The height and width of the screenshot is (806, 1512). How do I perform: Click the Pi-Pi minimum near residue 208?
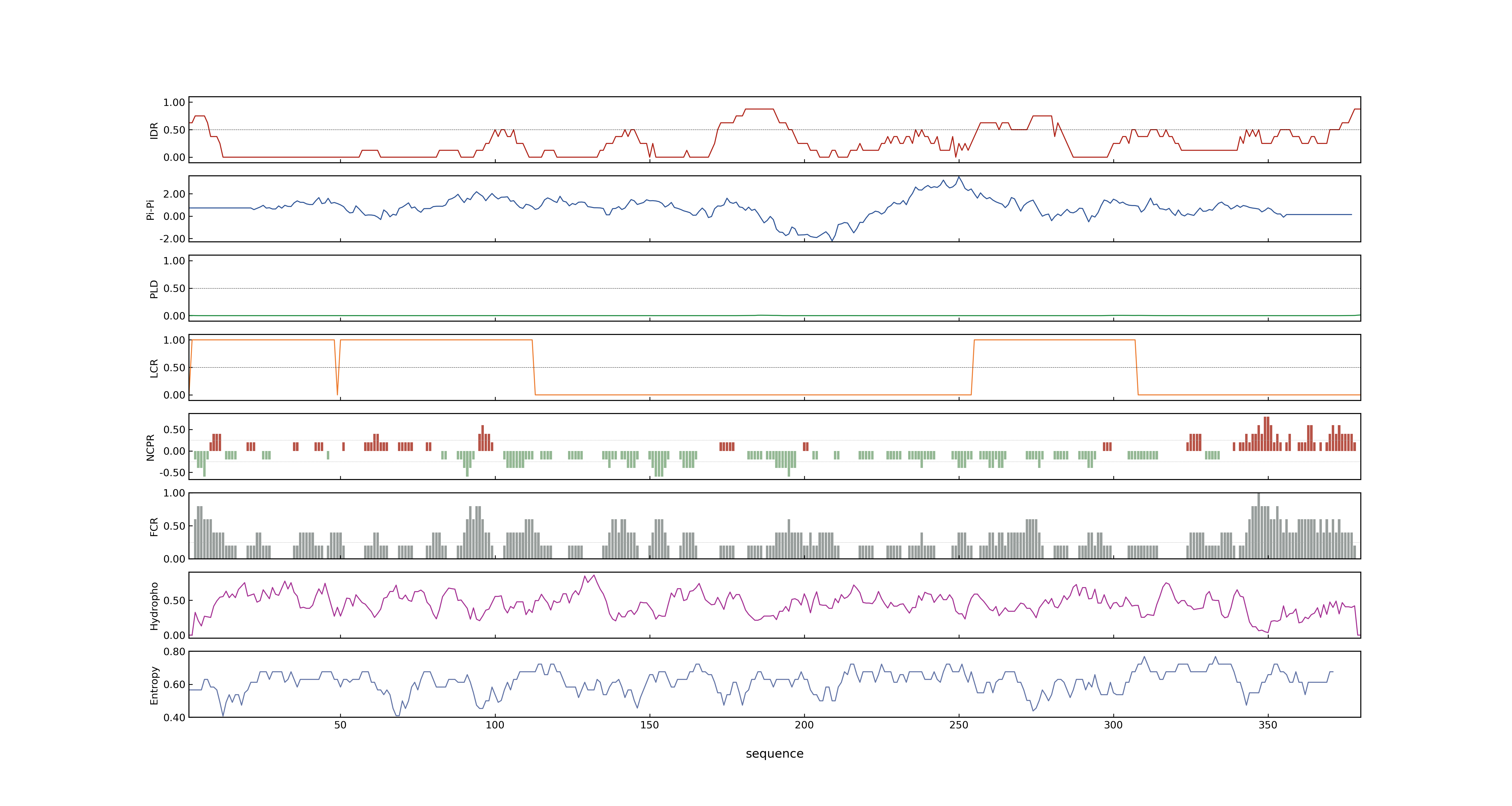click(x=832, y=241)
